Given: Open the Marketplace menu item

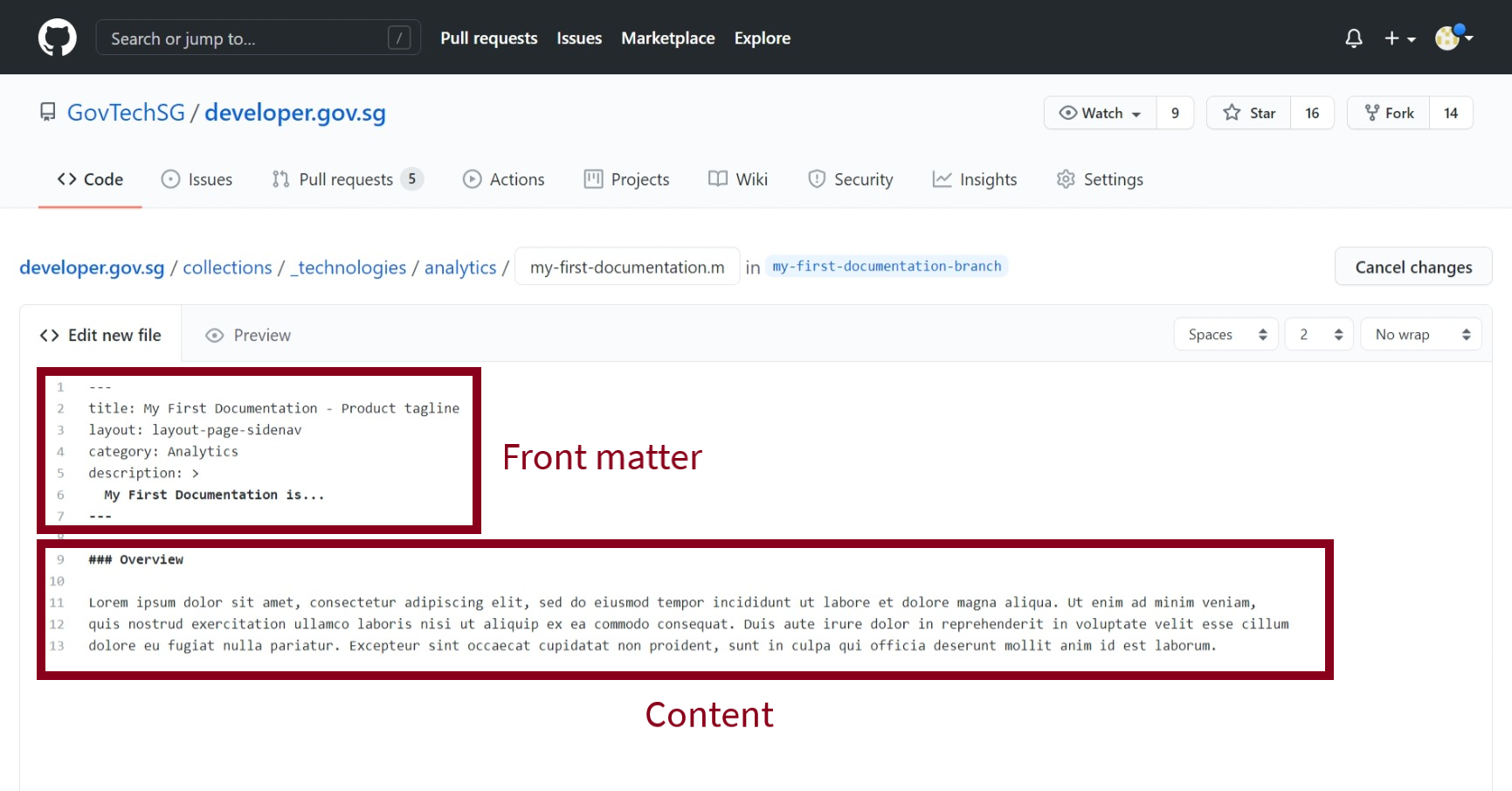Looking at the screenshot, I should 667,38.
